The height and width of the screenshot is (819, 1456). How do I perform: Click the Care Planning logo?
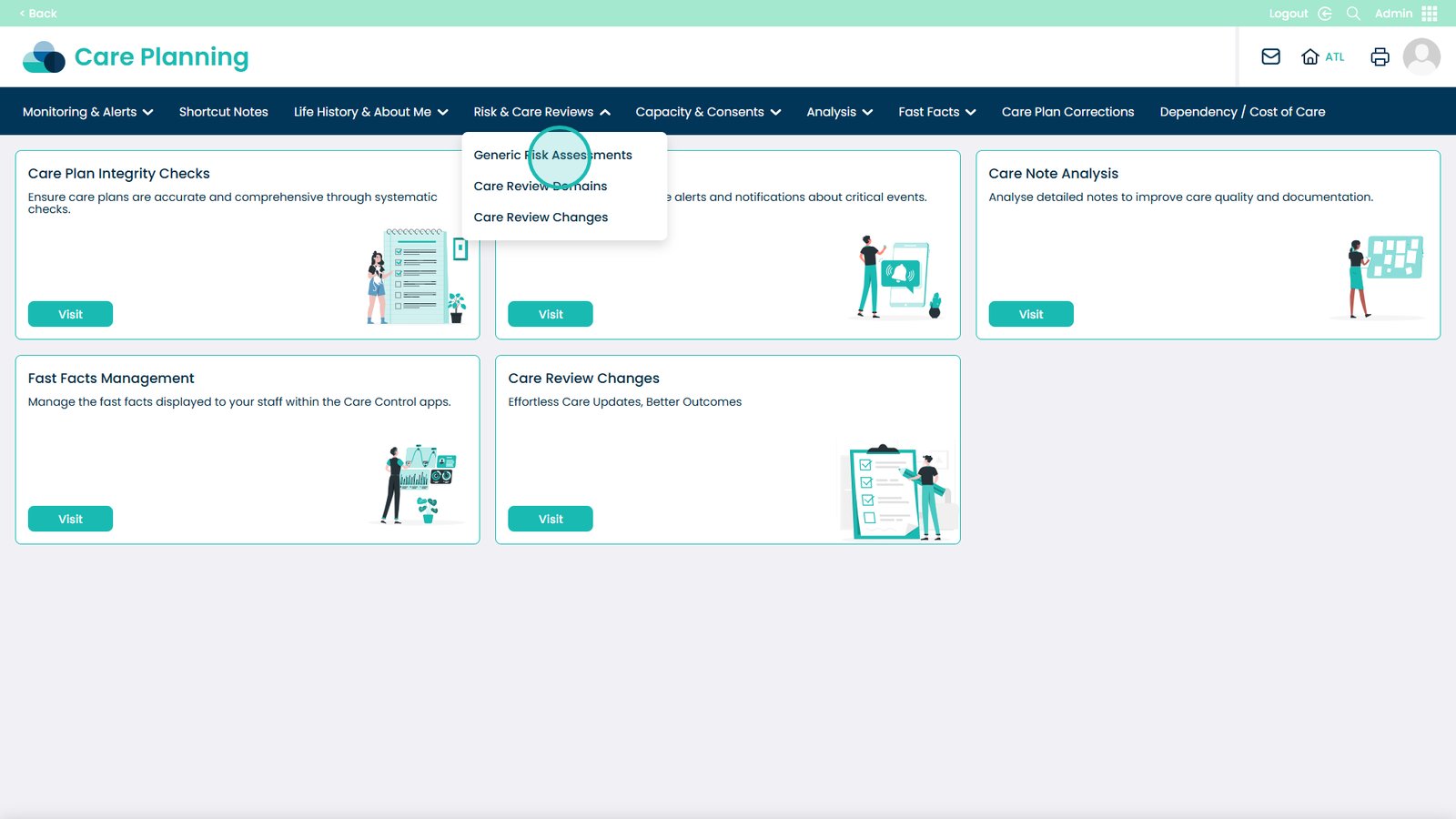click(136, 56)
